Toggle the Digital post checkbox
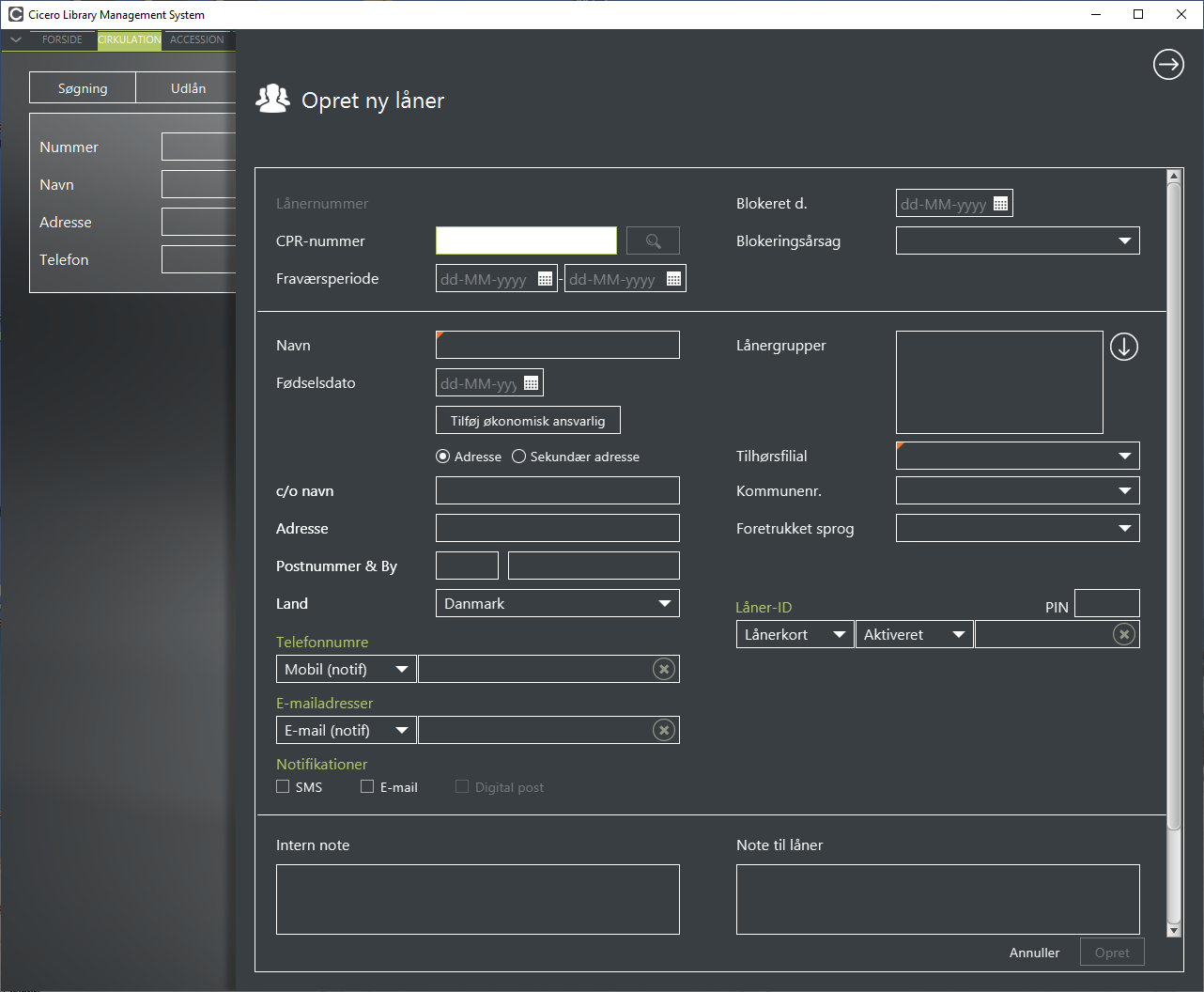 tap(462, 787)
